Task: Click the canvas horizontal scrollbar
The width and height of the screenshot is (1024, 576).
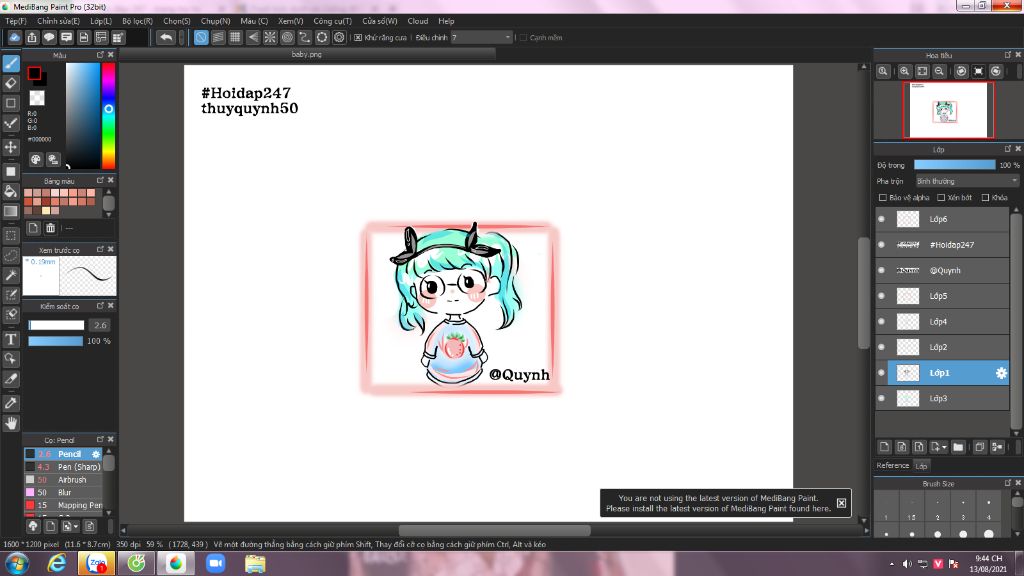Action: (x=494, y=530)
